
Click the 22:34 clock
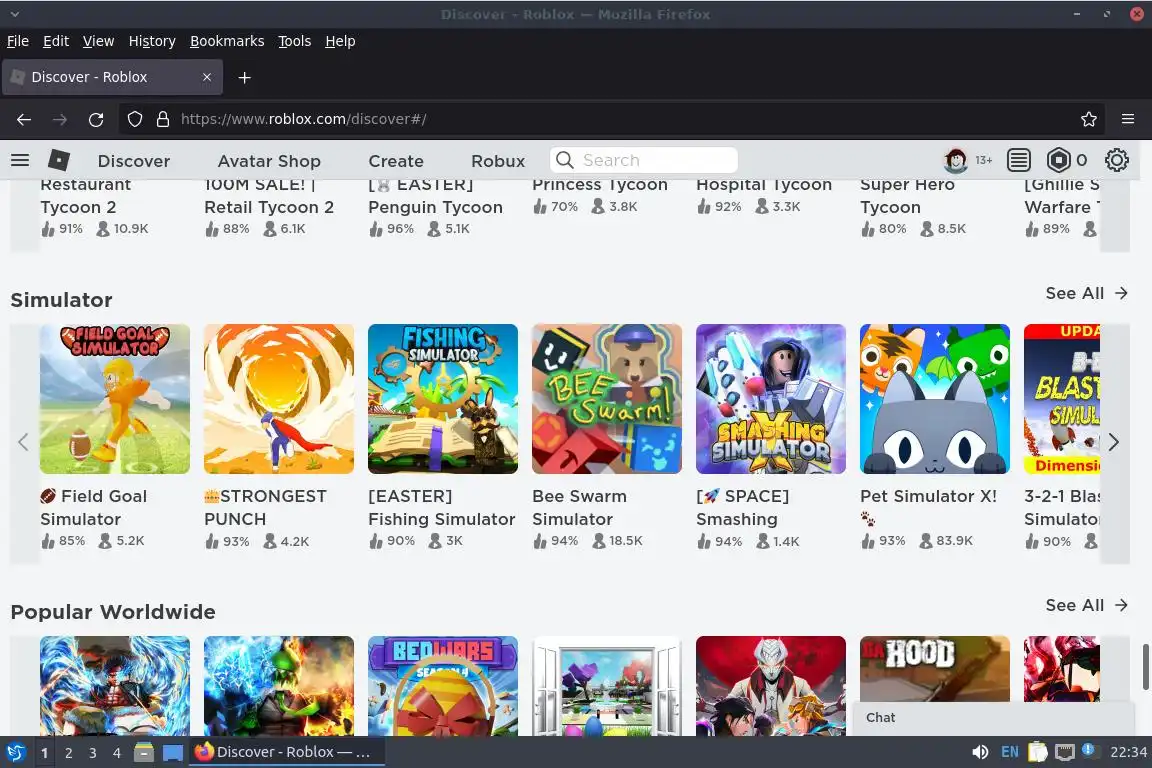(1128, 753)
